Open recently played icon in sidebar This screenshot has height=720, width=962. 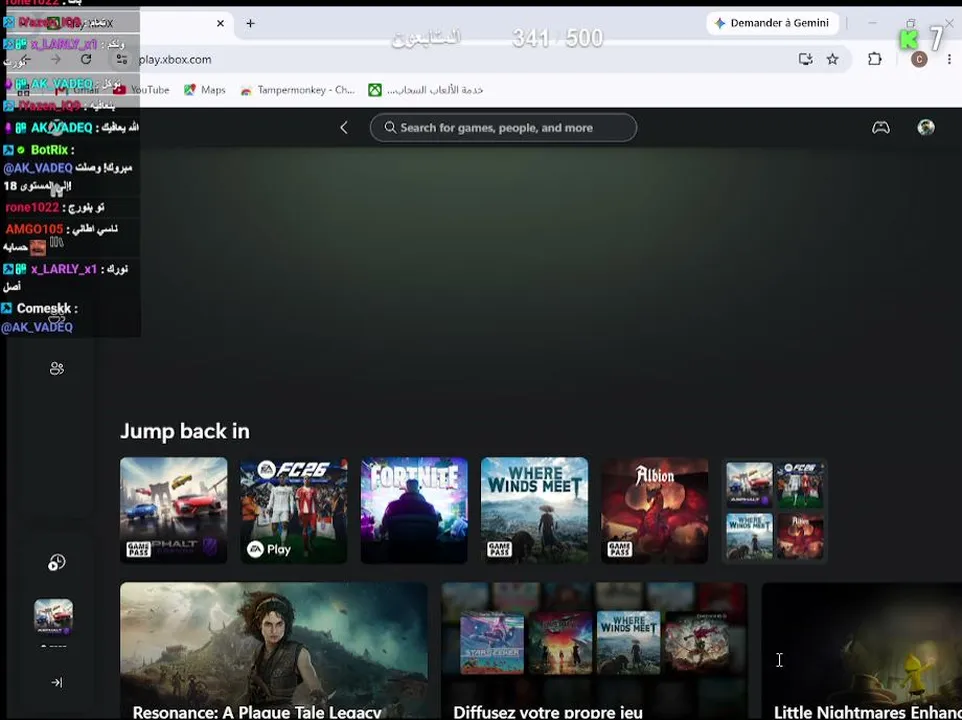point(56,562)
